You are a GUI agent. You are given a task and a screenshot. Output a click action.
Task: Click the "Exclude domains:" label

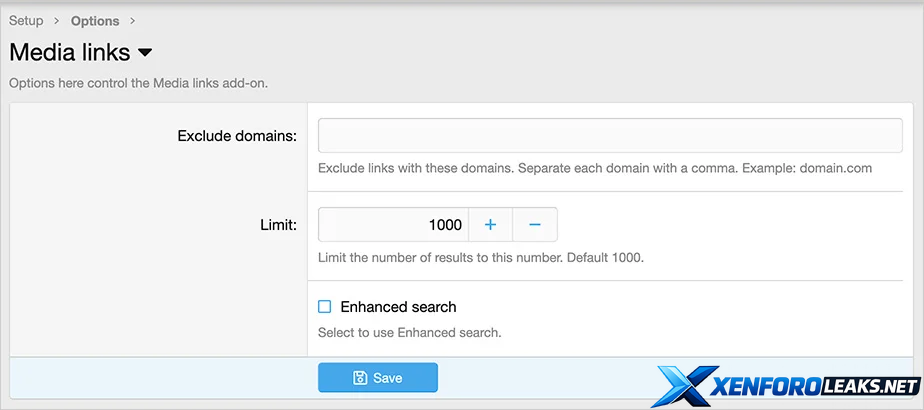(237, 135)
